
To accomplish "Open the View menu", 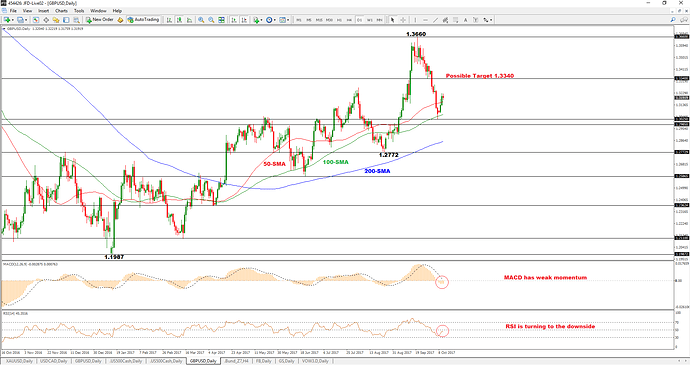I will pyautogui.click(x=27, y=11).
